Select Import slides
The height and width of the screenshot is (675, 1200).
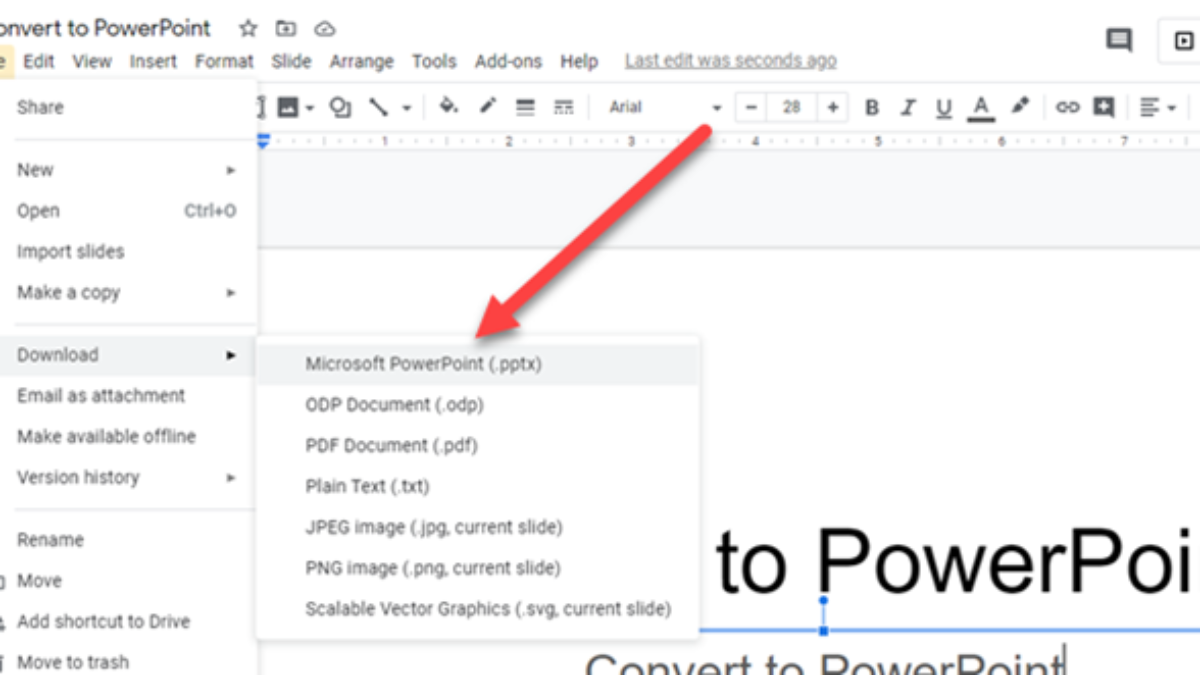(x=128, y=252)
